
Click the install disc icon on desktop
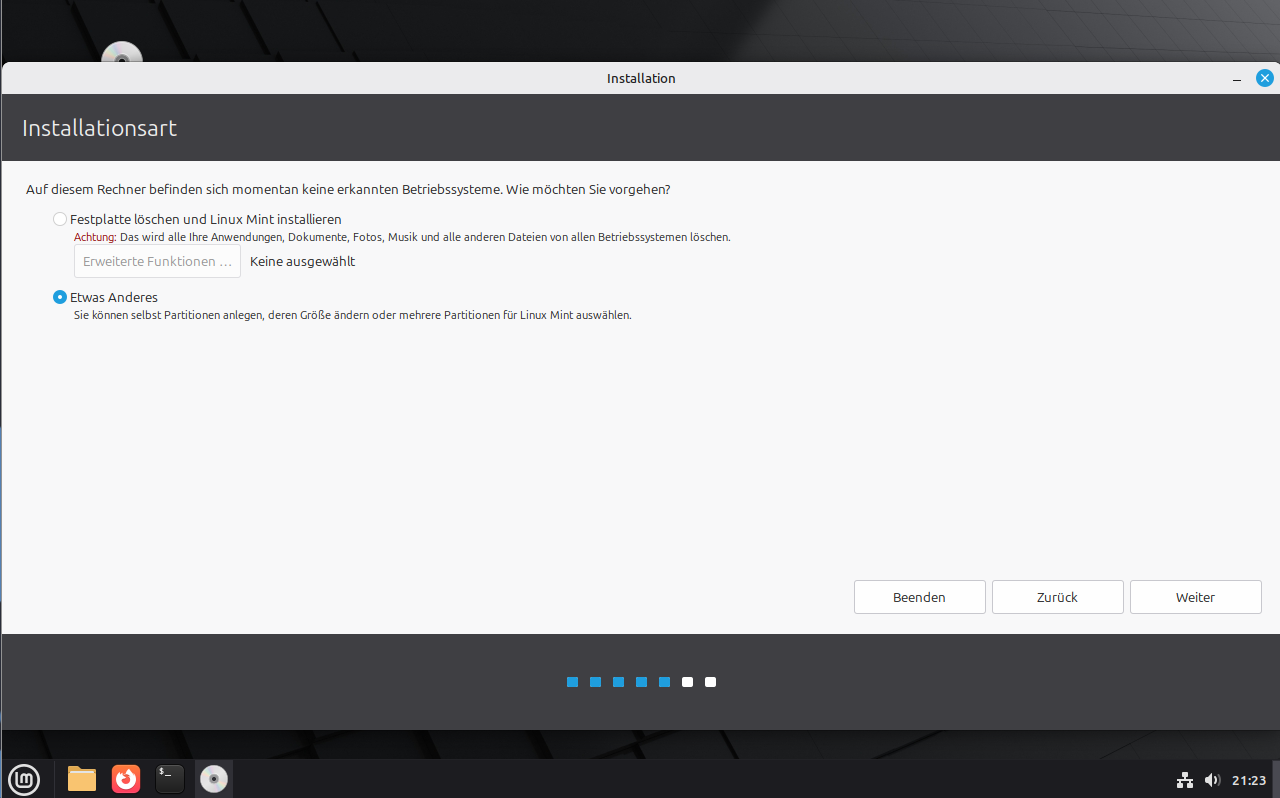122,54
